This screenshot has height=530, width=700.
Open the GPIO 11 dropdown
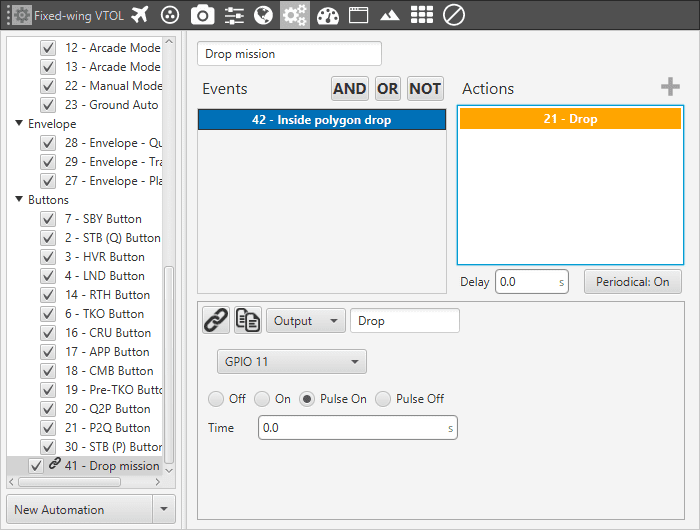click(x=291, y=361)
